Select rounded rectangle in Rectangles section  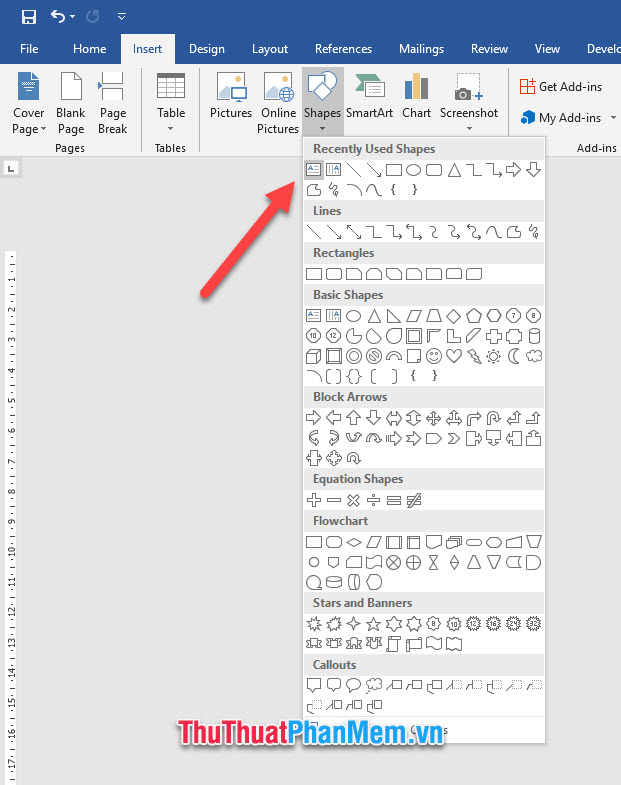(334, 274)
